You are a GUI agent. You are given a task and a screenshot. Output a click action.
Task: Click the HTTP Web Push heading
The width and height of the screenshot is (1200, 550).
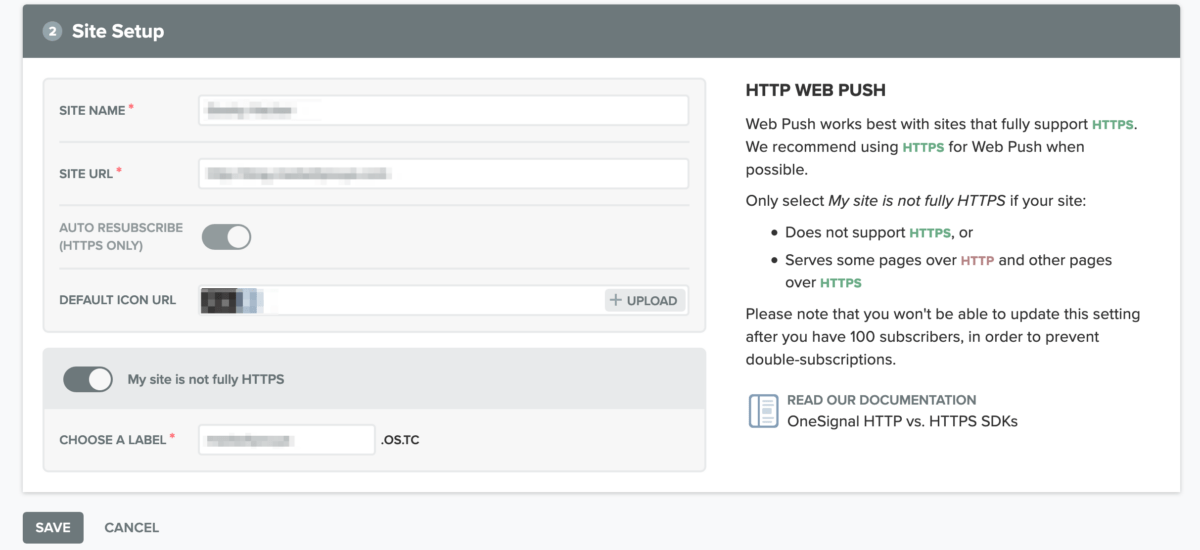click(816, 91)
